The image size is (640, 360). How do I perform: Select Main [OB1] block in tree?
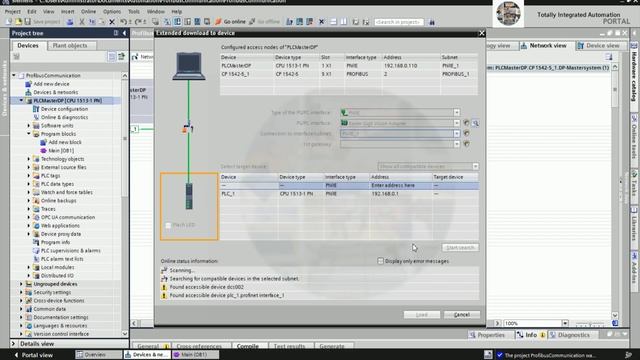click(x=61, y=151)
